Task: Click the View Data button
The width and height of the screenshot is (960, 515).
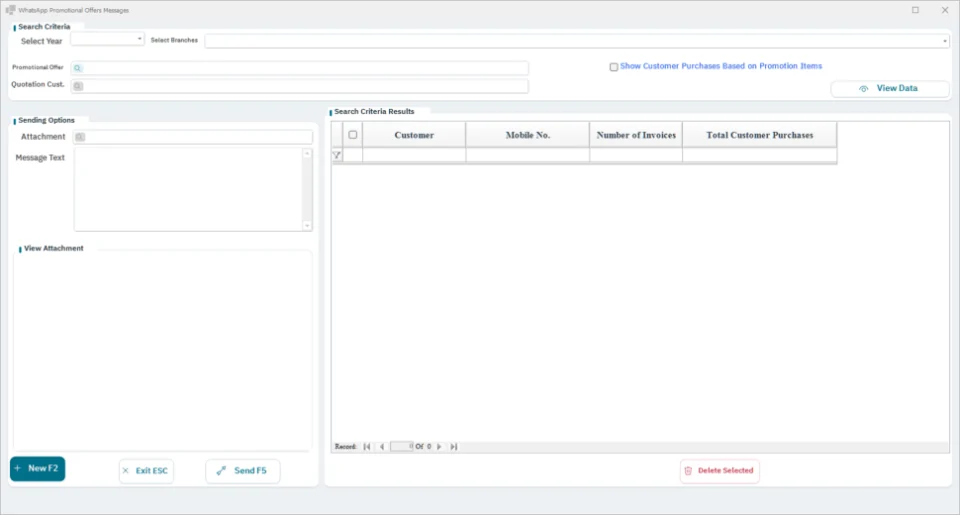Action: tap(890, 89)
